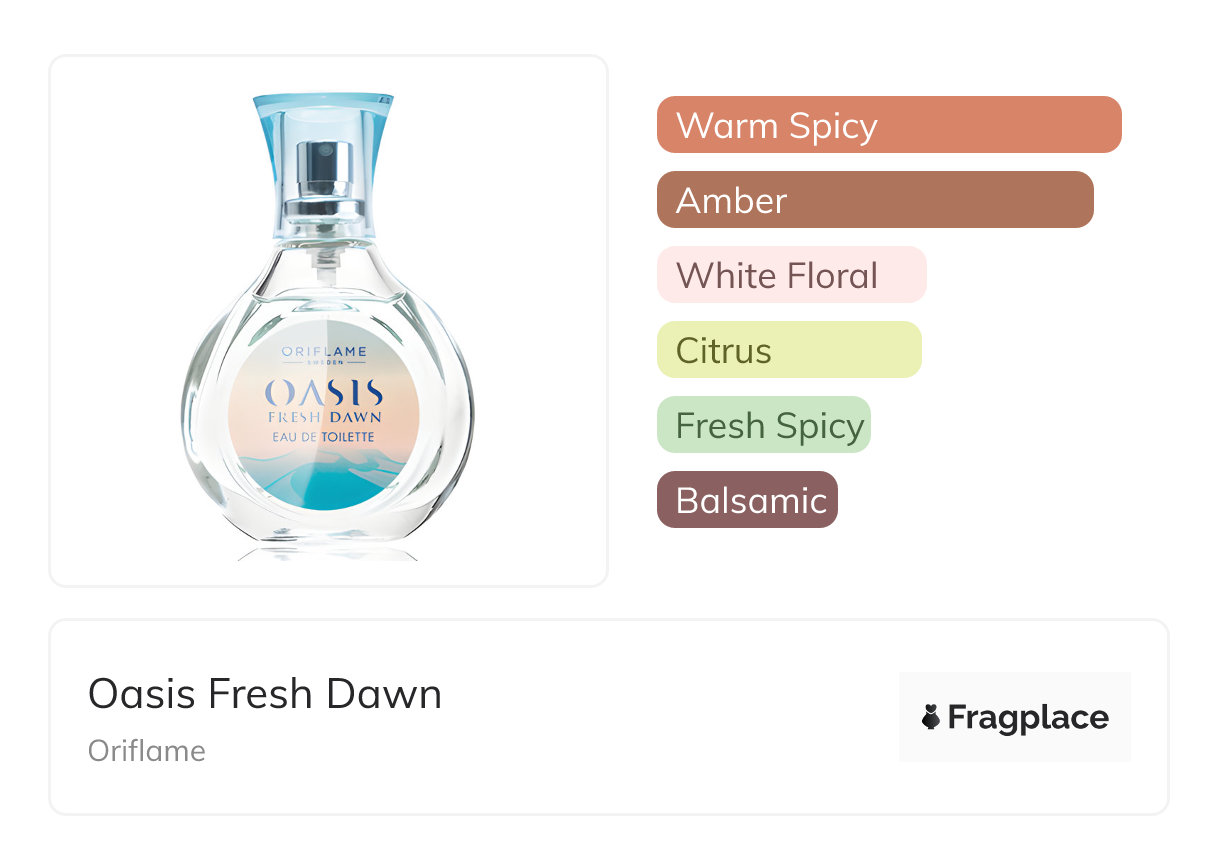This screenshot has width=1218, height=864.
Task: Click the Fresh Spicy accord bar
Action: click(x=764, y=425)
